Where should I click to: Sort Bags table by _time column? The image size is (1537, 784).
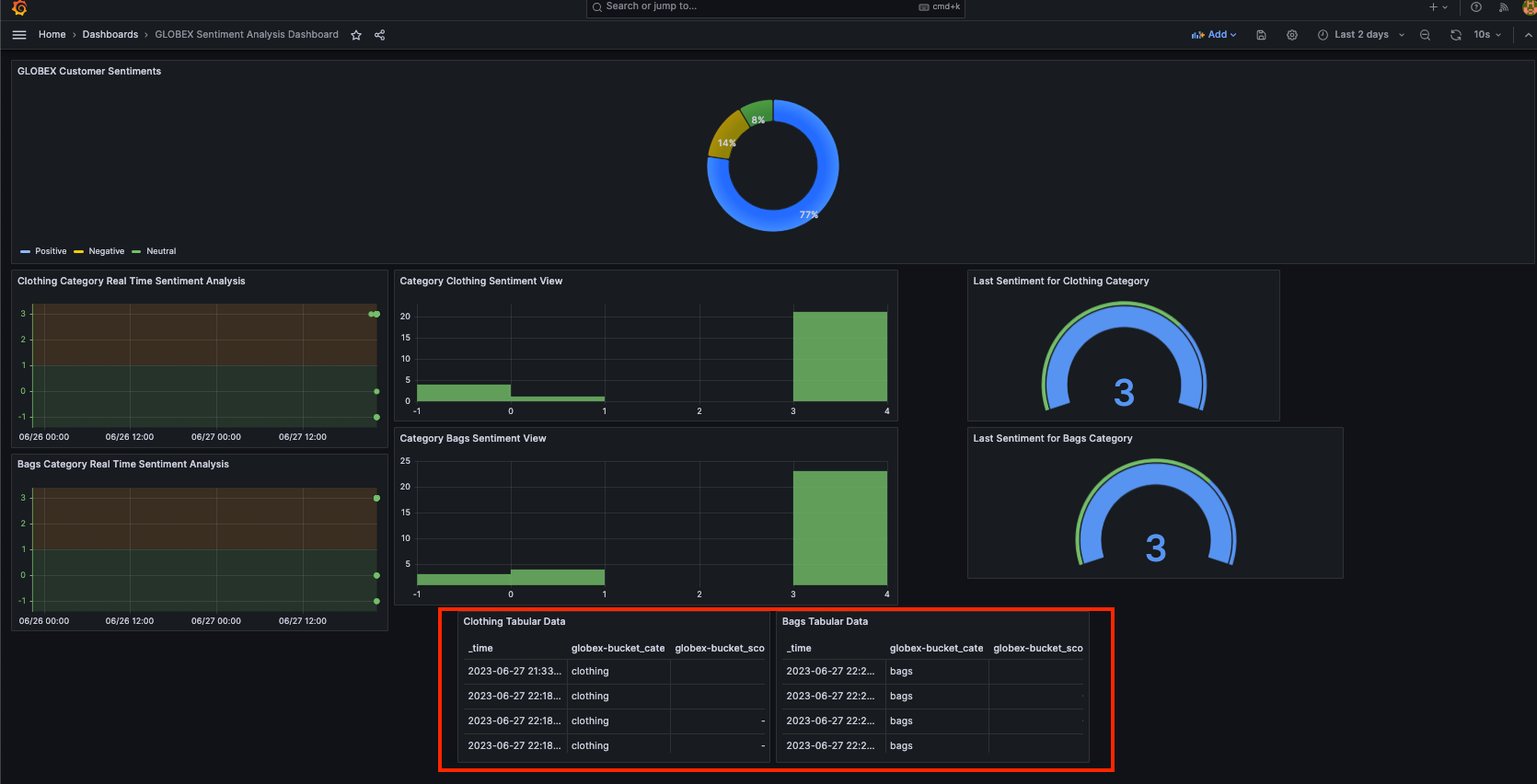coord(800,649)
